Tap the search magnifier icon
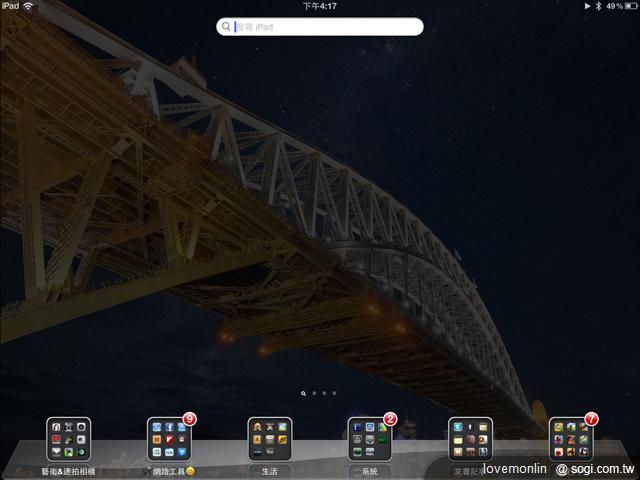Screen dimensions: 640x480 (227, 27)
